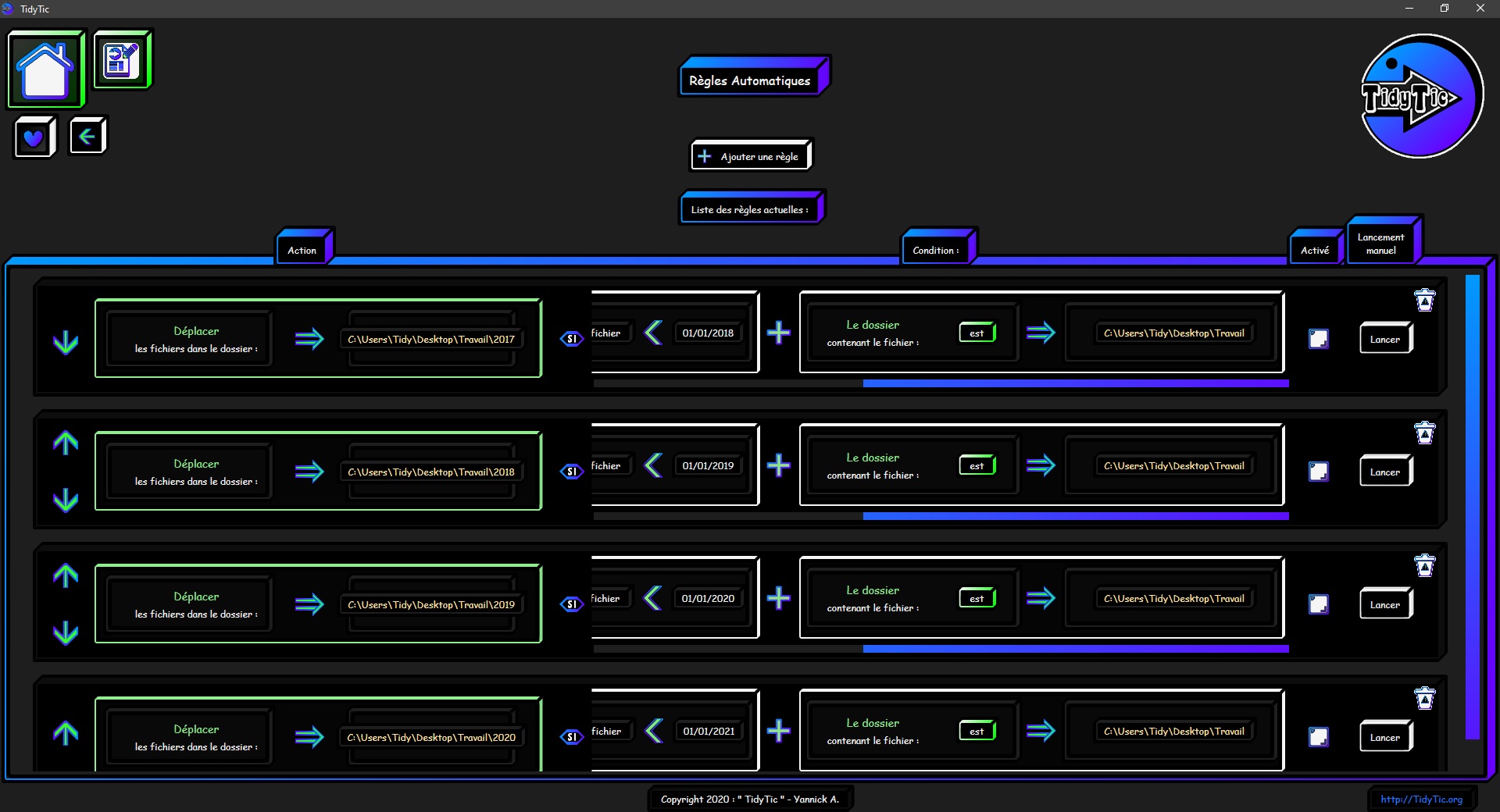The width and height of the screenshot is (1500, 812).
Task: Click the plus sign after 01/01/2019
Action: tap(779, 466)
